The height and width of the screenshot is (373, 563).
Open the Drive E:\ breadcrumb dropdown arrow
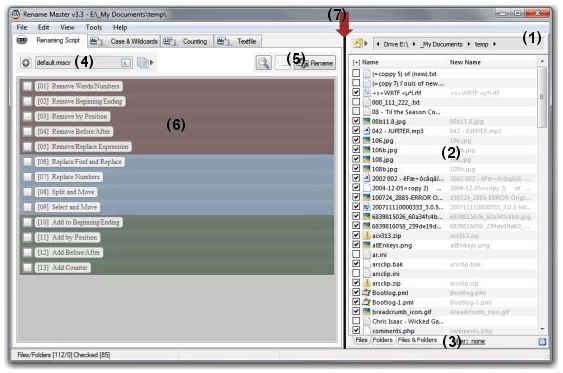pyautogui.click(x=414, y=44)
